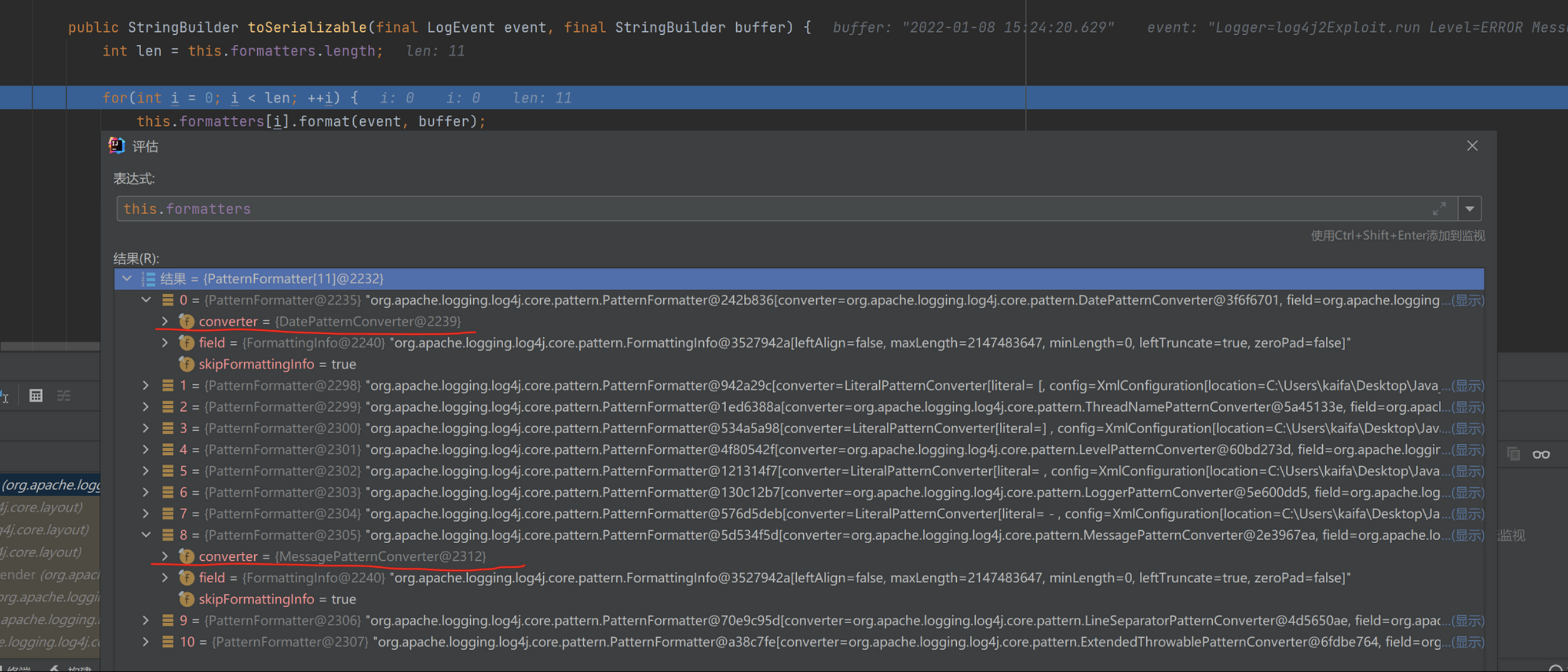Expand element 2 ThreadNamePatternConverter row
This screenshot has width=1568, height=672.
click(x=145, y=407)
